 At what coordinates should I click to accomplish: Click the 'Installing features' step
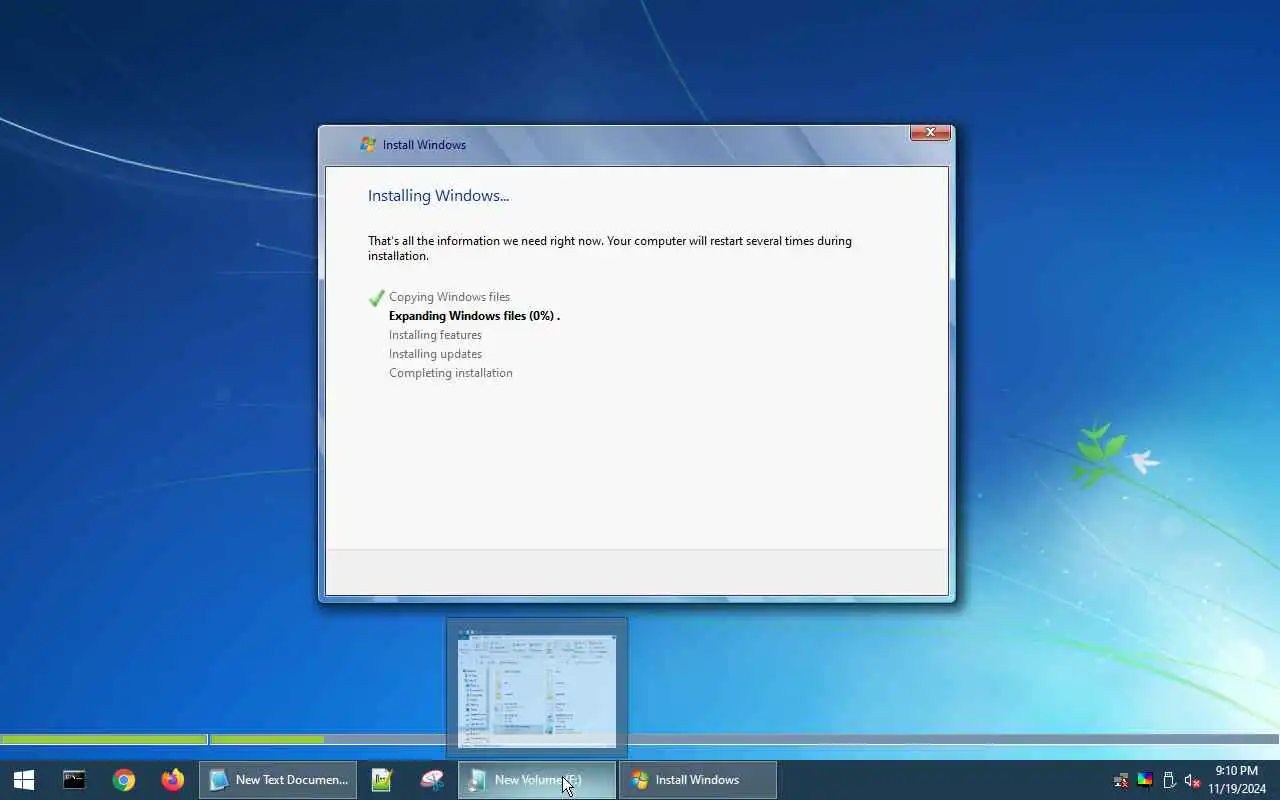click(435, 335)
